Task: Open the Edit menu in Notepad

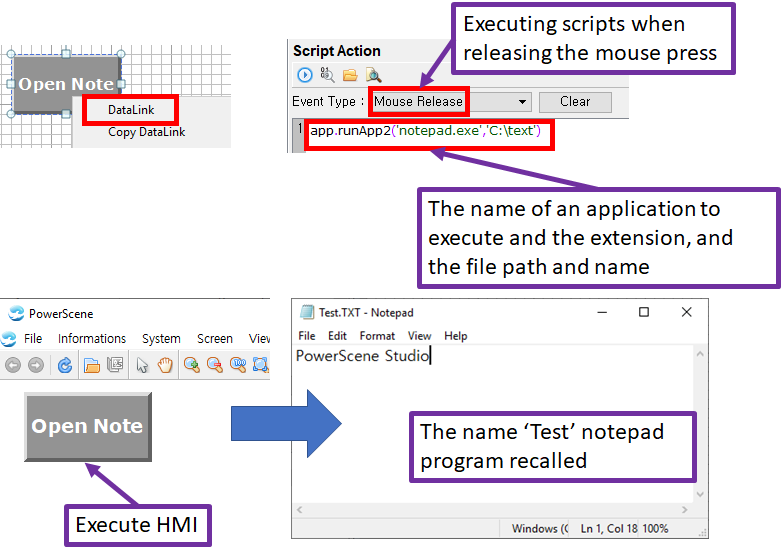Action: [337, 336]
